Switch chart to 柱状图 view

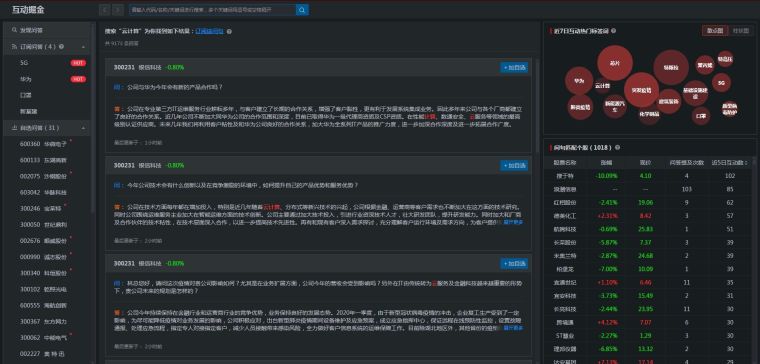point(740,31)
